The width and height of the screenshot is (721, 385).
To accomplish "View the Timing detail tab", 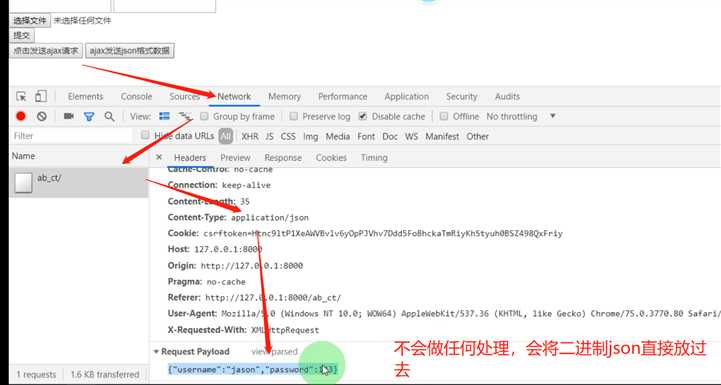I will point(374,157).
